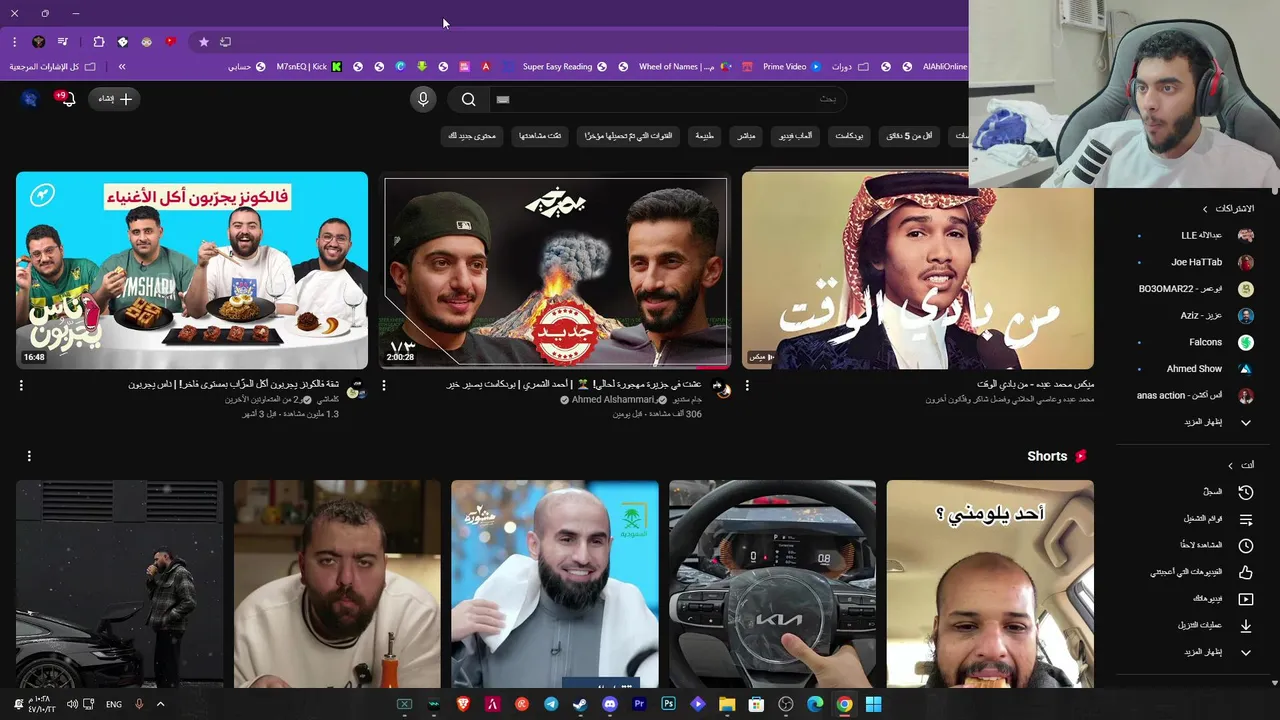
Task: Open Telegram from the taskbar
Action: point(551,704)
